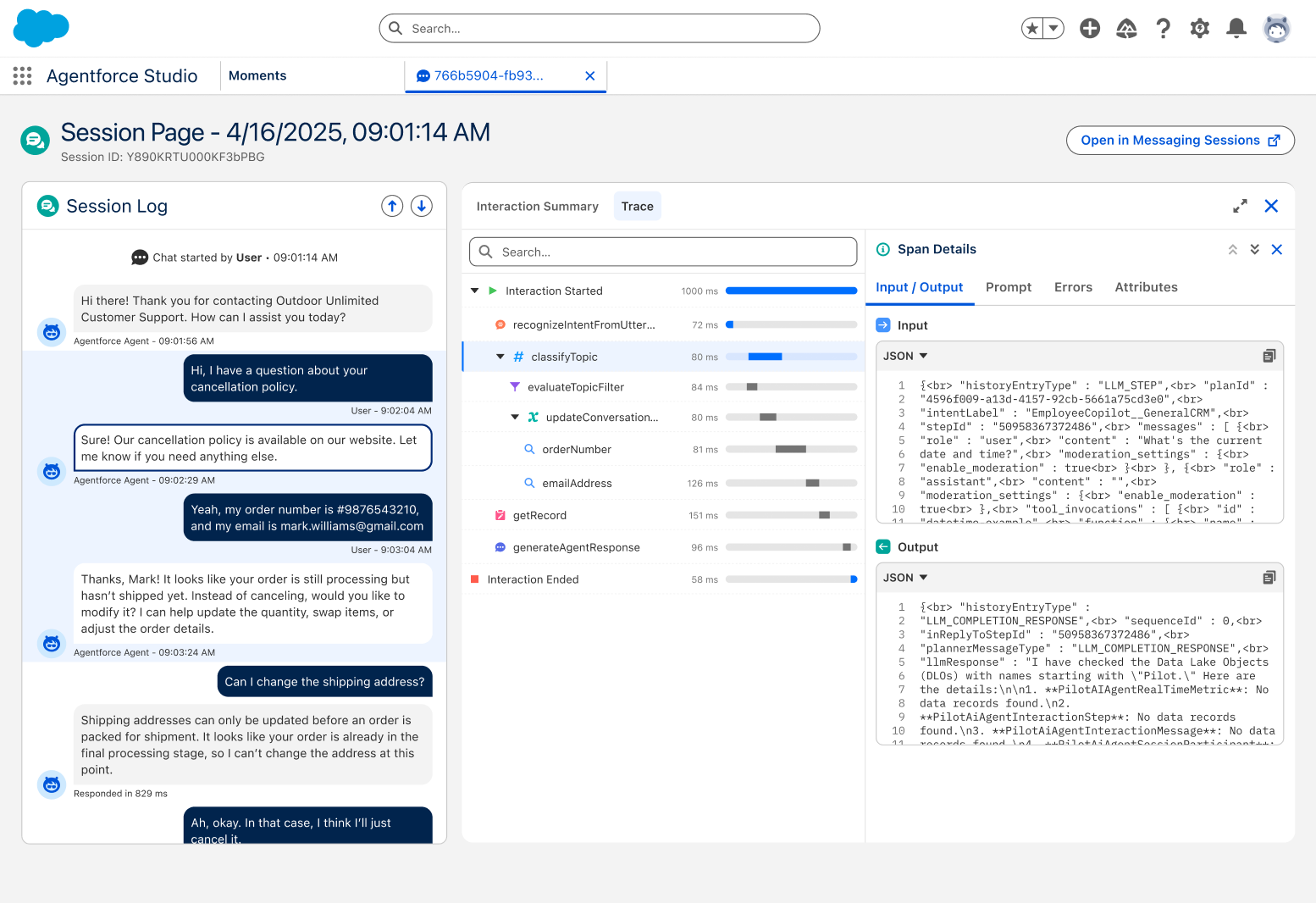1316x903 pixels.
Task: Check alerts via the notification bell
Action: pos(1236,28)
